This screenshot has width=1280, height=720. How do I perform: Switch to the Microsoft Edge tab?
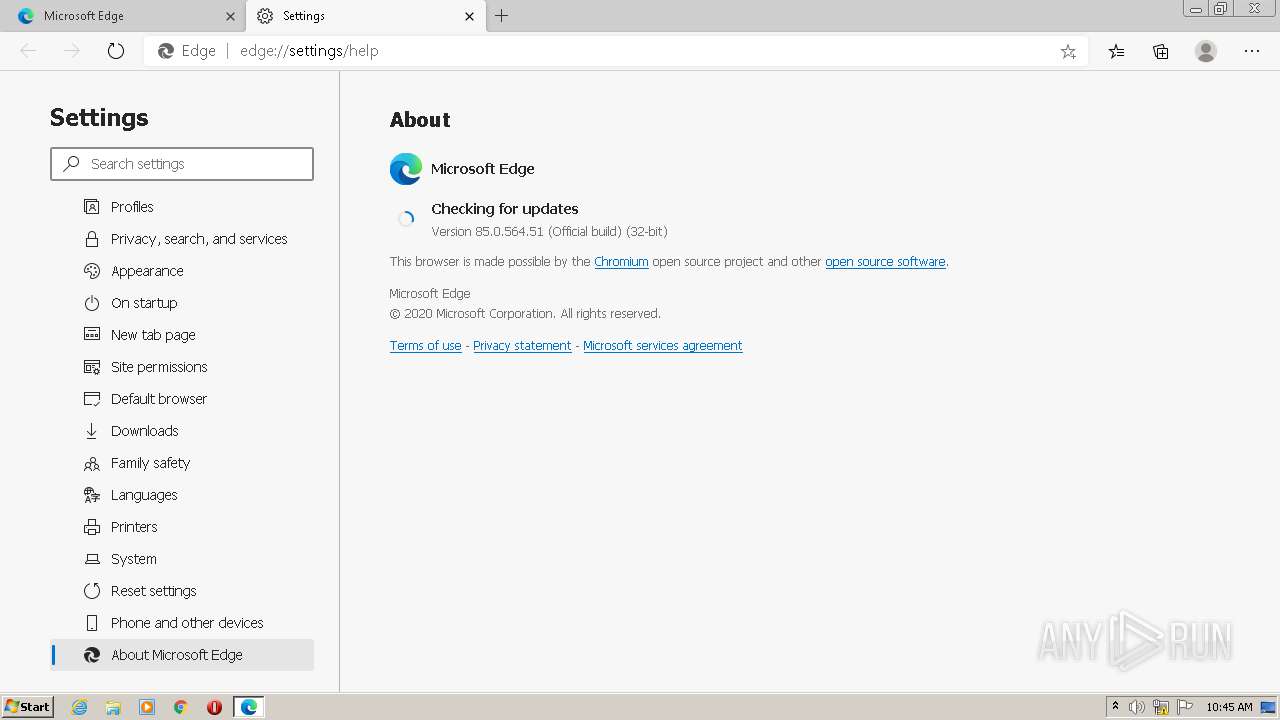(x=123, y=16)
